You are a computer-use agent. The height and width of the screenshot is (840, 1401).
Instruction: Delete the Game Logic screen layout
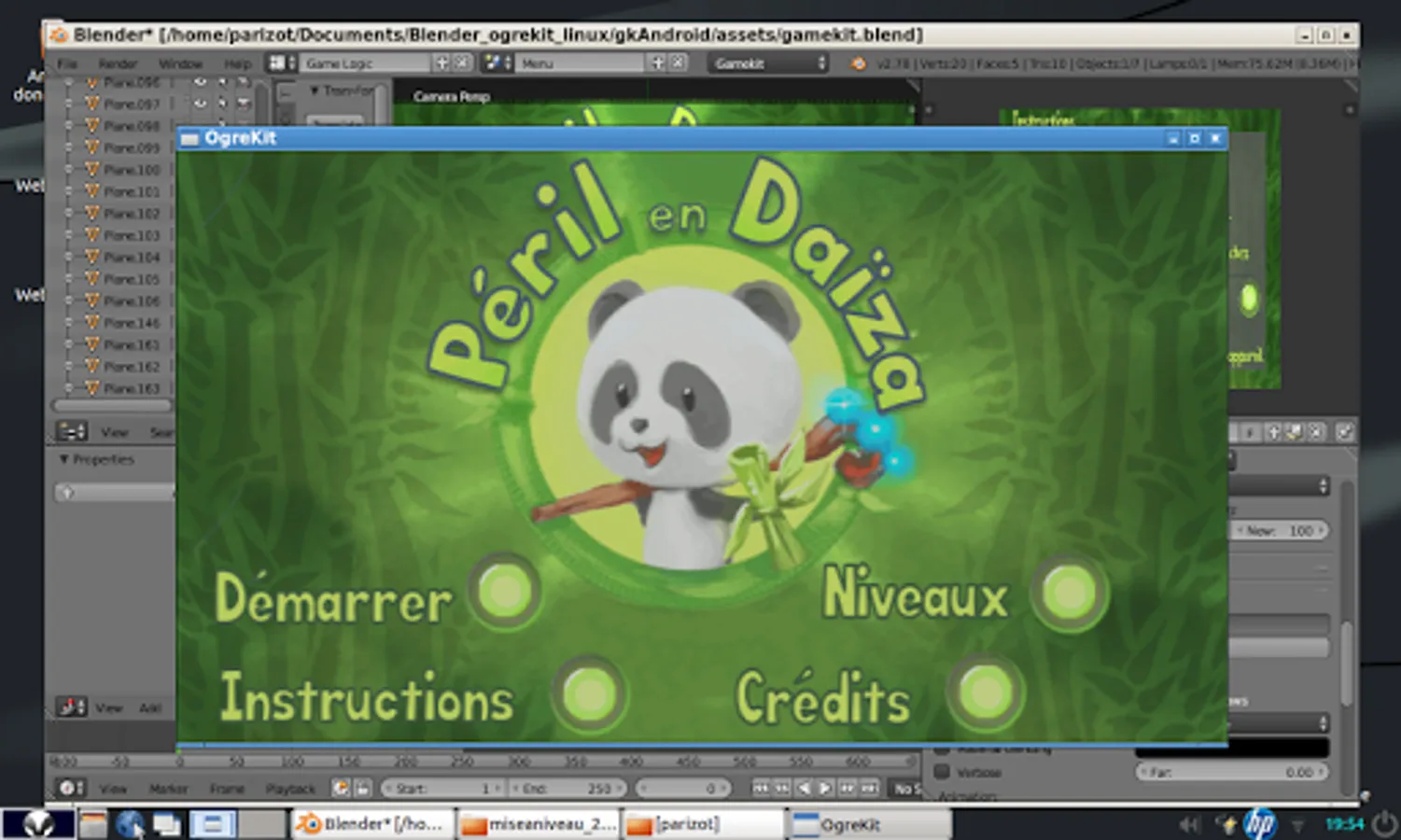tap(462, 63)
